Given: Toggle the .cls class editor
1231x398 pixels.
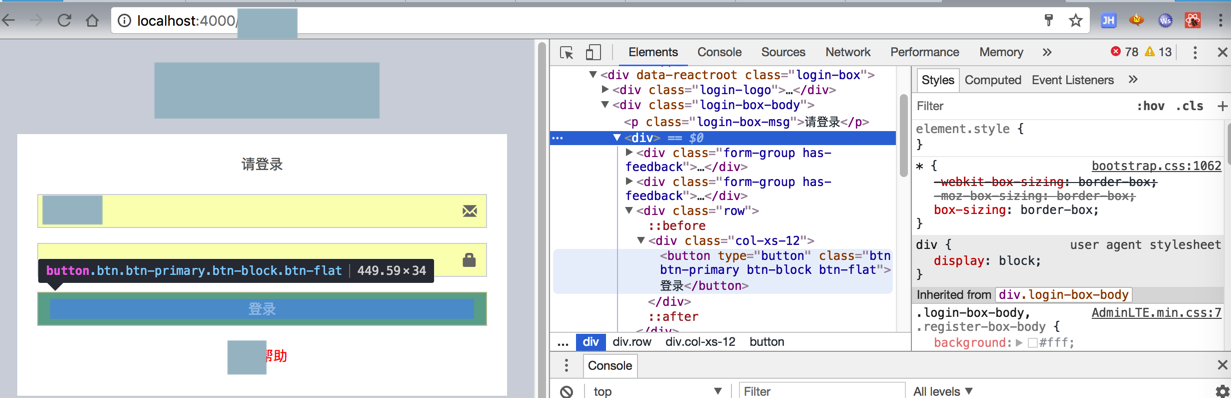Looking at the screenshot, I should (x=1190, y=106).
